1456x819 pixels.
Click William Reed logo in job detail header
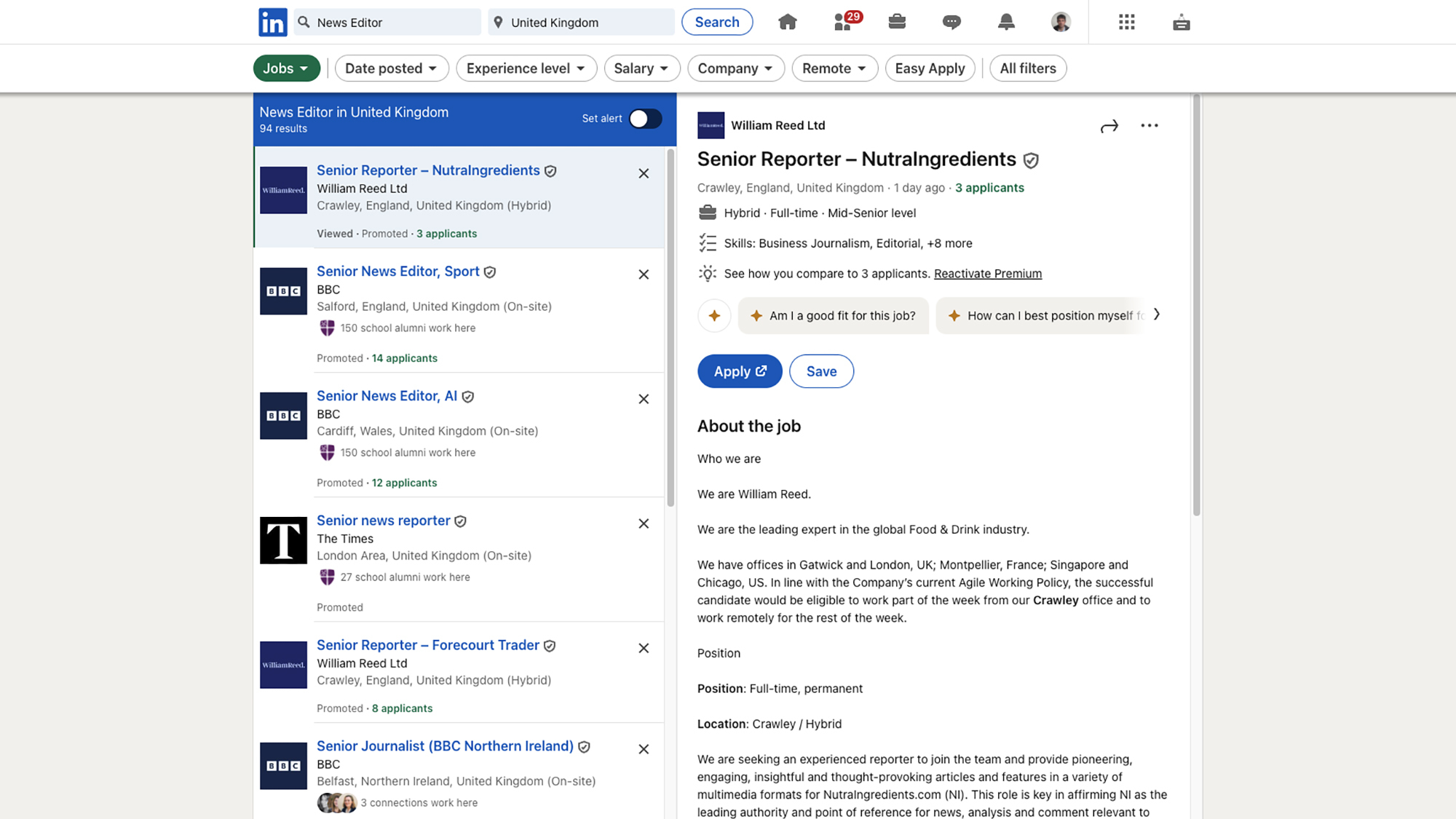711,125
